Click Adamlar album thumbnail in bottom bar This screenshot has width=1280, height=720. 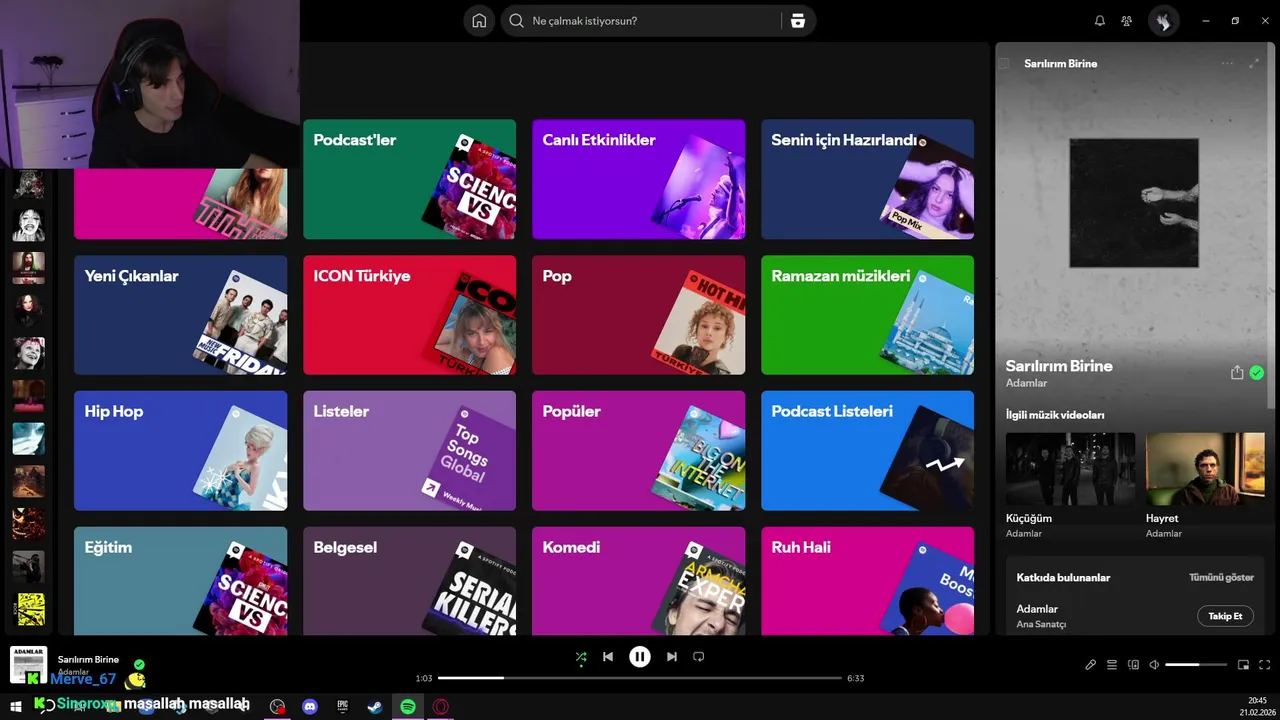pos(28,665)
